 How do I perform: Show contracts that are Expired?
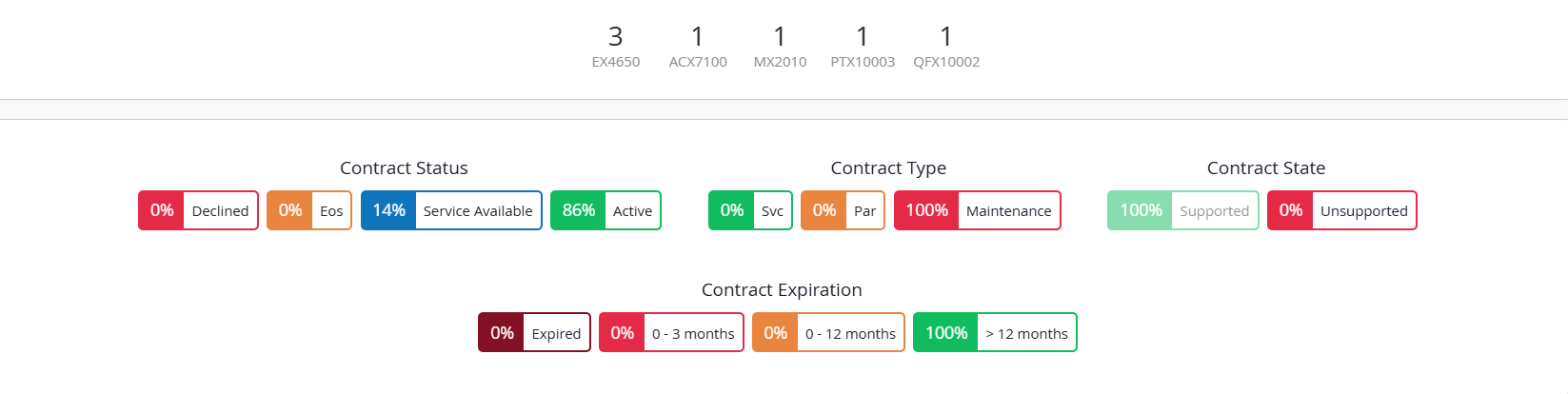(534, 332)
